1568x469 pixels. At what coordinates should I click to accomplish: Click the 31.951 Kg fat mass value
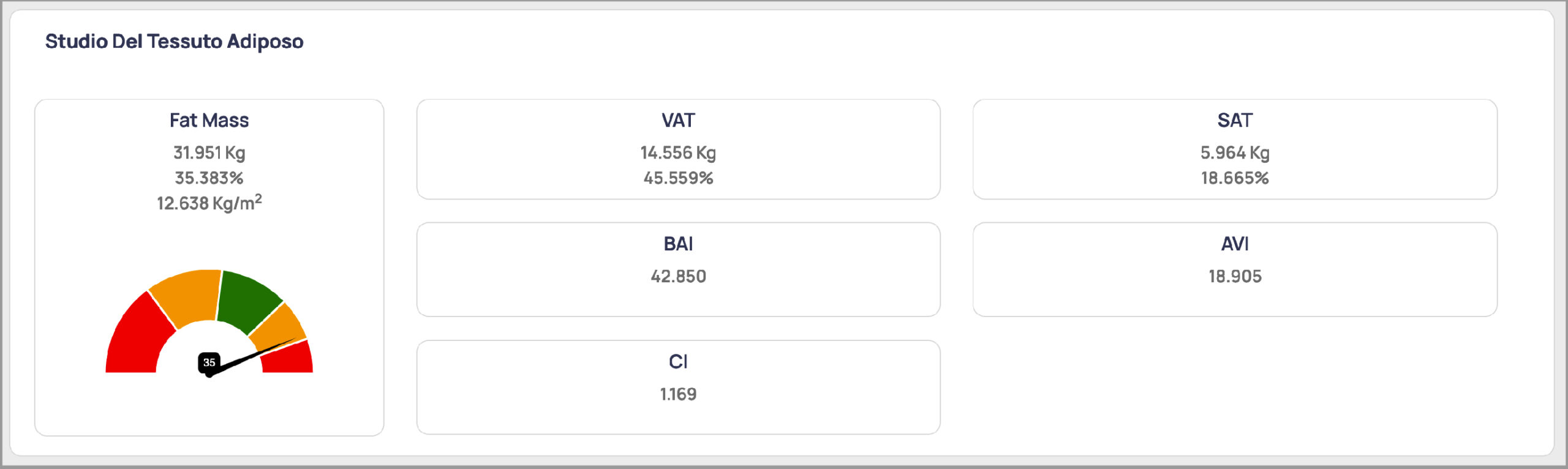[x=209, y=152]
